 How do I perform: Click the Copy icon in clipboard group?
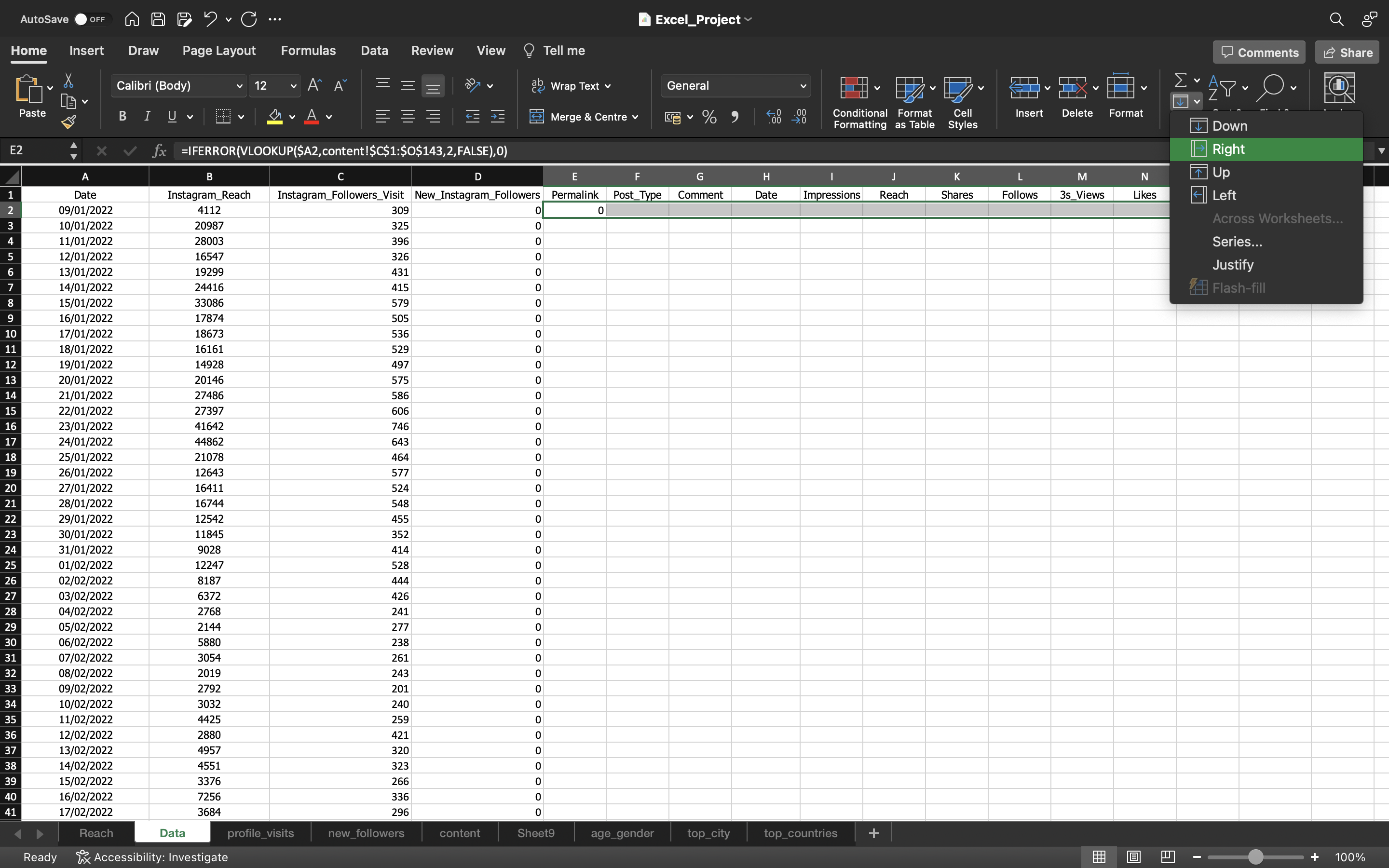68,102
